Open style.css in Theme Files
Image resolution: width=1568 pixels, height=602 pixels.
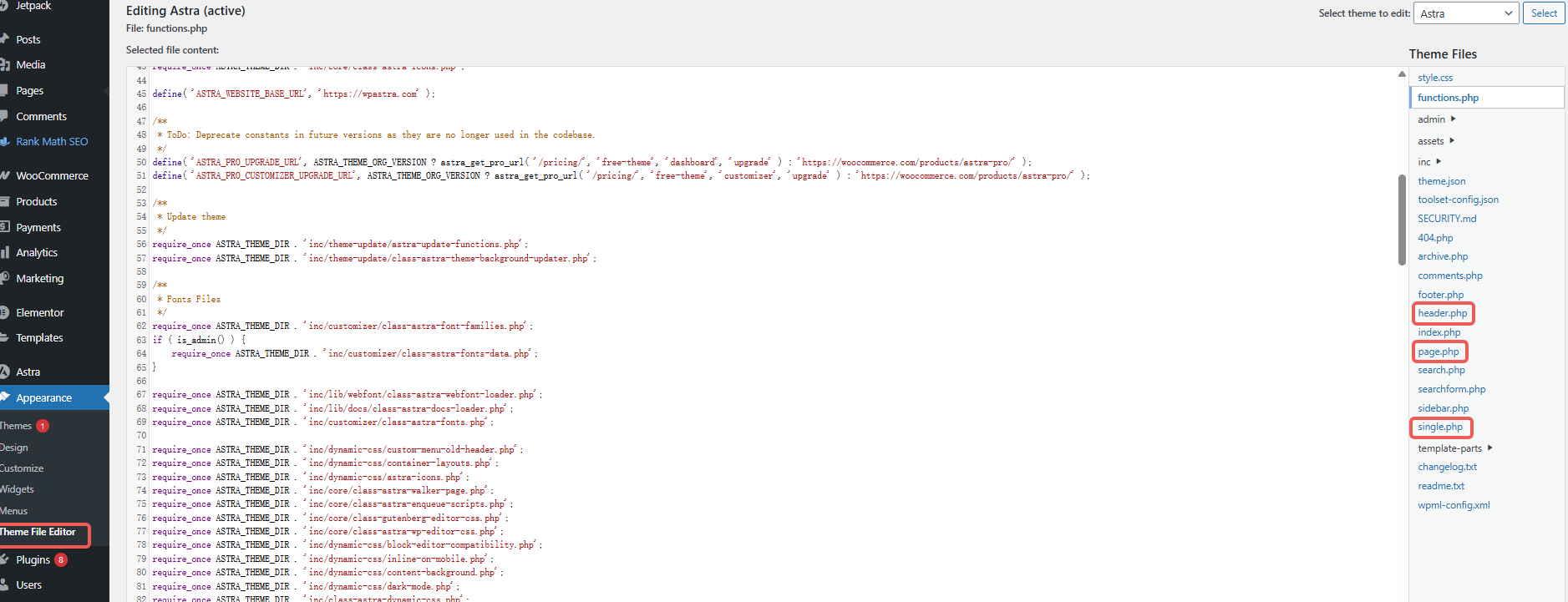coord(1435,78)
